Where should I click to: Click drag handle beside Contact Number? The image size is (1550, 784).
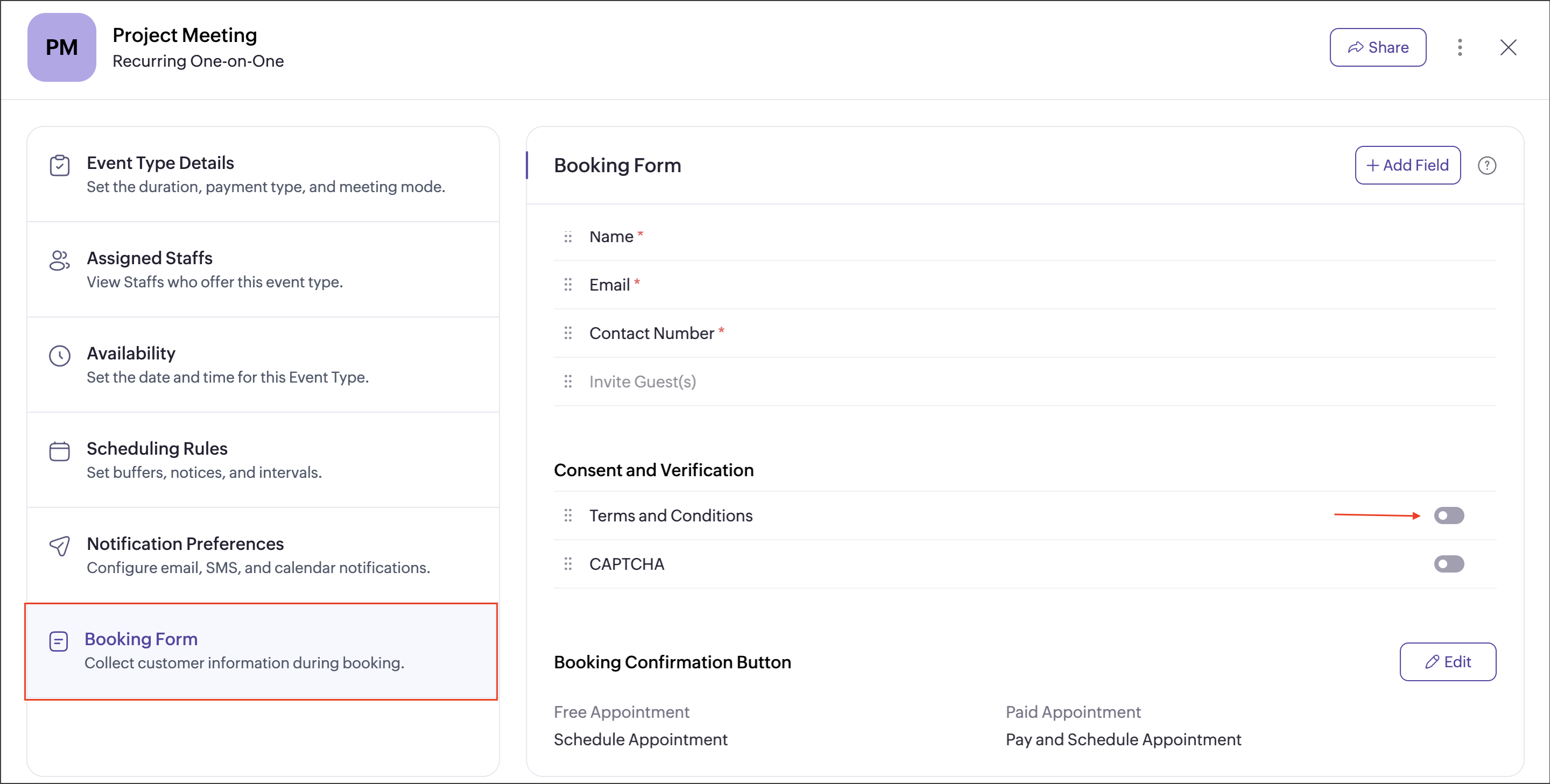click(x=567, y=333)
